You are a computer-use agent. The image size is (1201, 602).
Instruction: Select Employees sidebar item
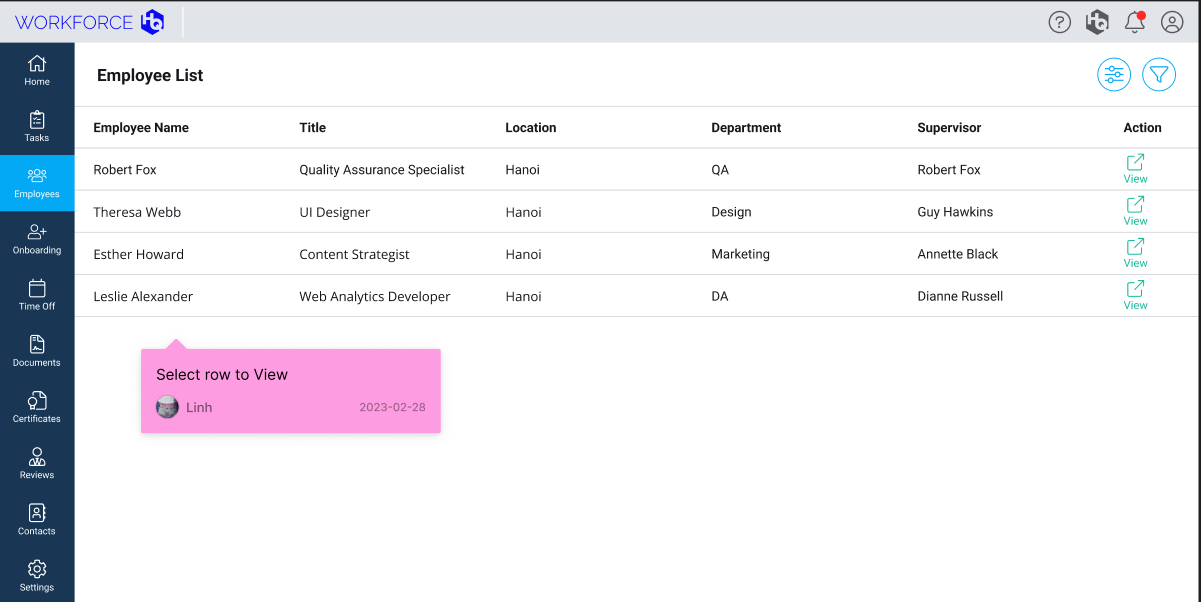pos(37,183)
